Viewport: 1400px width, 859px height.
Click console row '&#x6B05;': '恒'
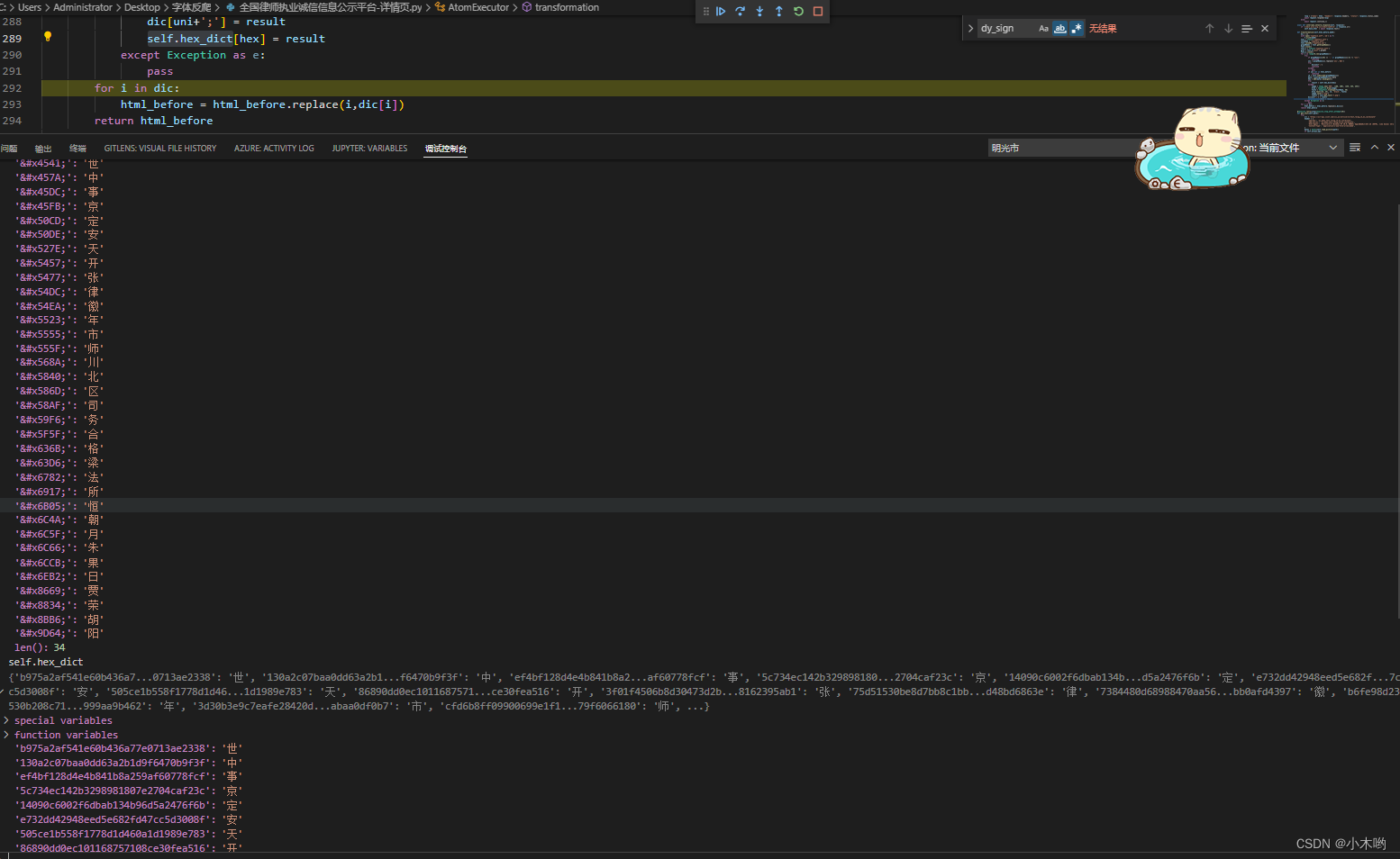tap(59, 506)
